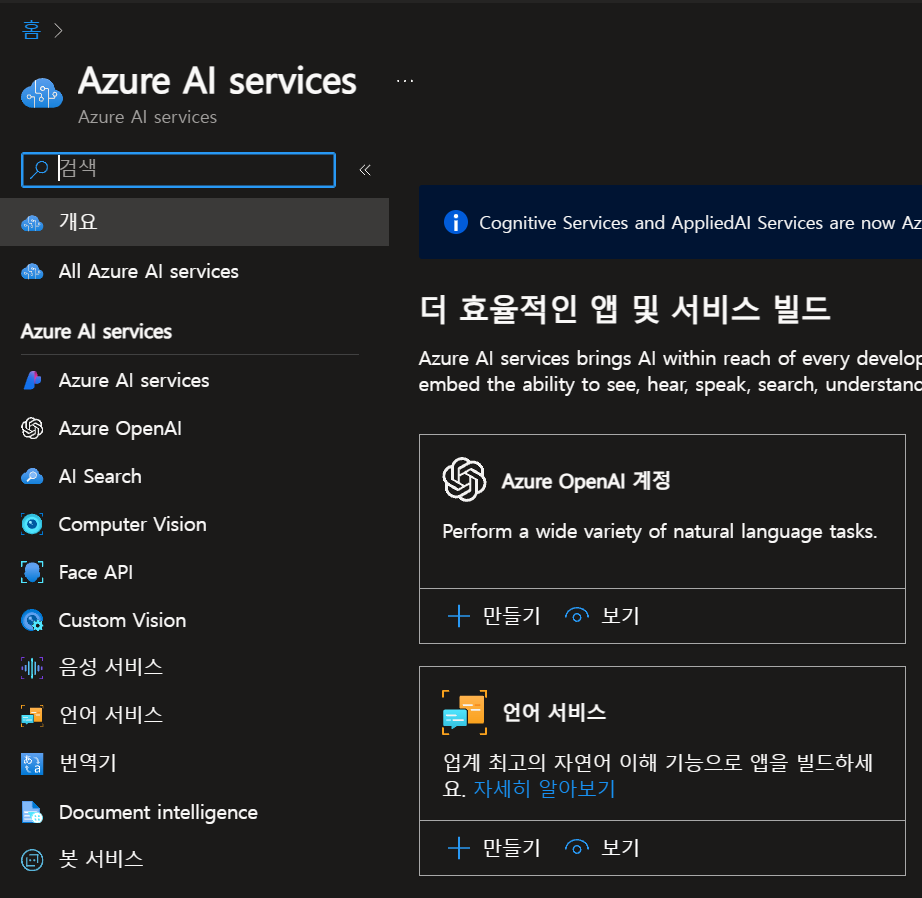Click the 홈 breadcrumb link
Viewport: 922px width, 898px height.
point(31,30)
